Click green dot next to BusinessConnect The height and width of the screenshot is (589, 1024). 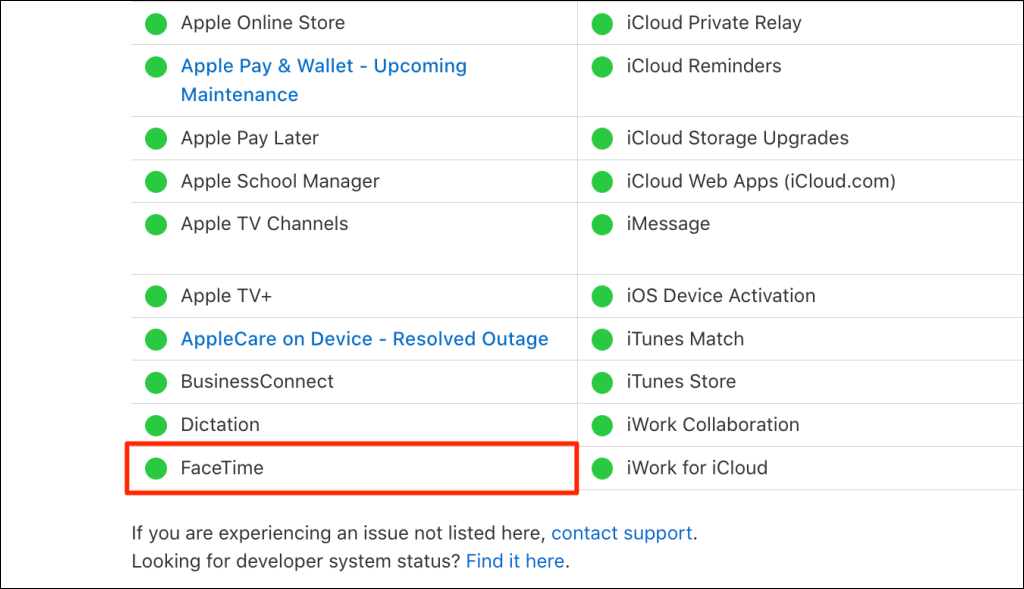point(156,383)
